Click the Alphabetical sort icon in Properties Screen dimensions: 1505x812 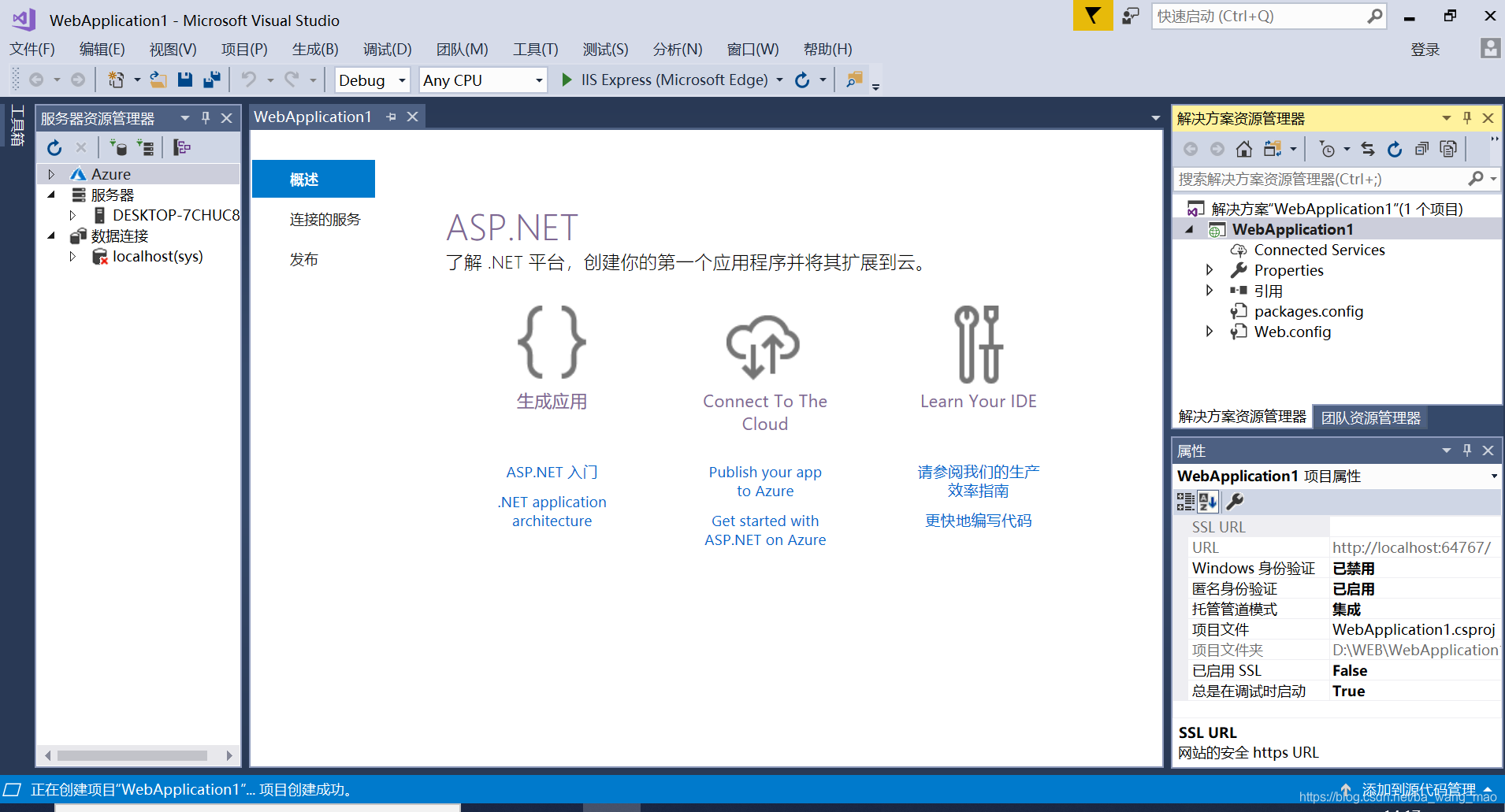(1208, 501)
